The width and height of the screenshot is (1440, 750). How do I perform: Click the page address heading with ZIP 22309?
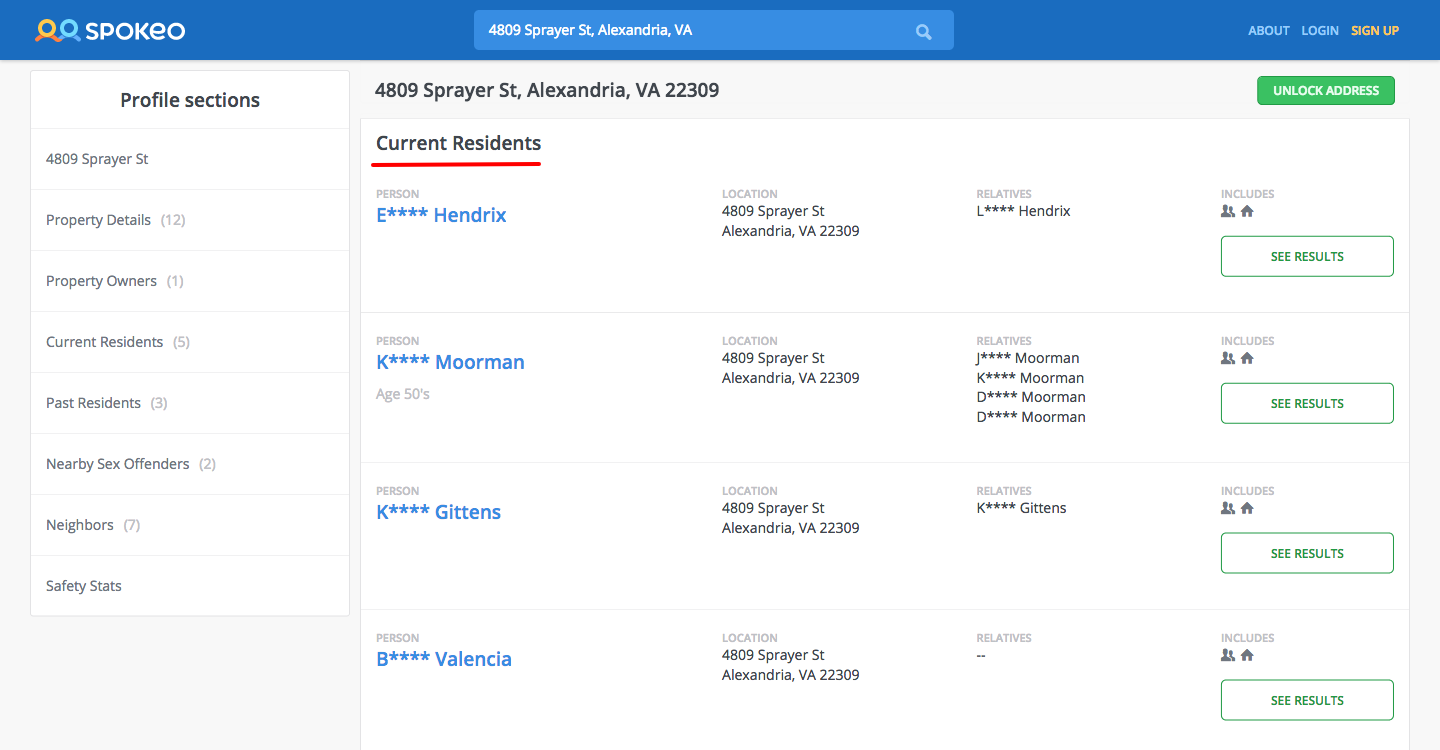[x=547, y=90]
